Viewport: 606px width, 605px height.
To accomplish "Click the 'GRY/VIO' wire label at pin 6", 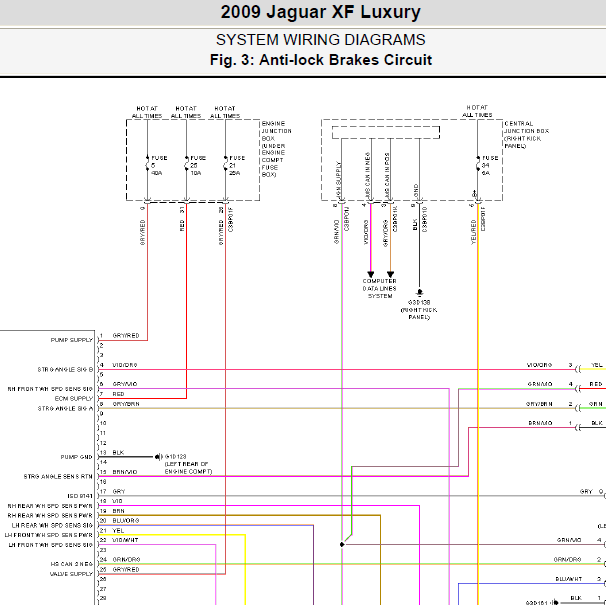I will pyautogui.click(x=124, y=384).
